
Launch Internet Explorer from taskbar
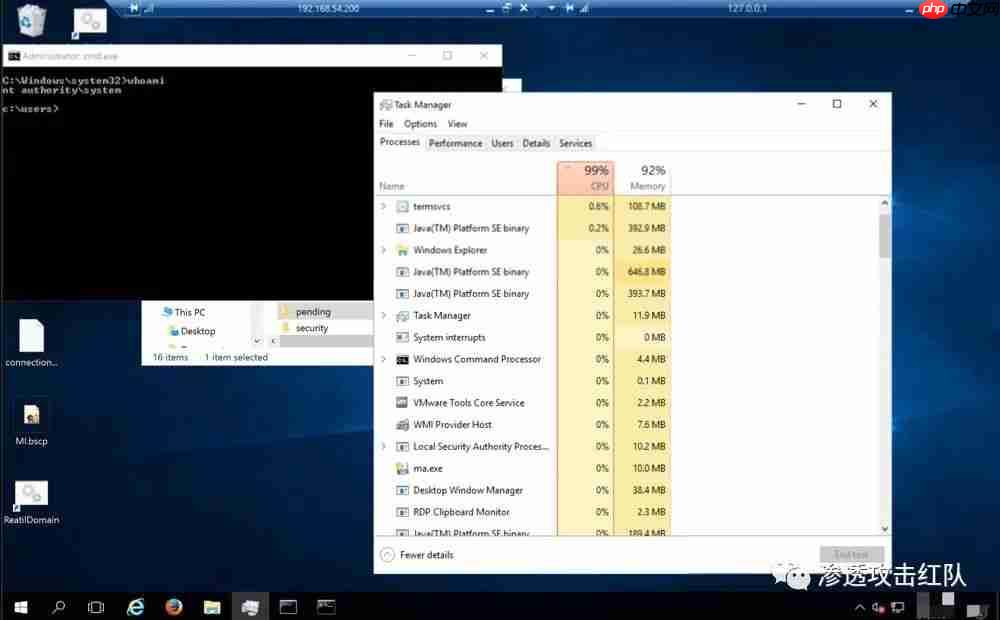[x=135, y=607]
